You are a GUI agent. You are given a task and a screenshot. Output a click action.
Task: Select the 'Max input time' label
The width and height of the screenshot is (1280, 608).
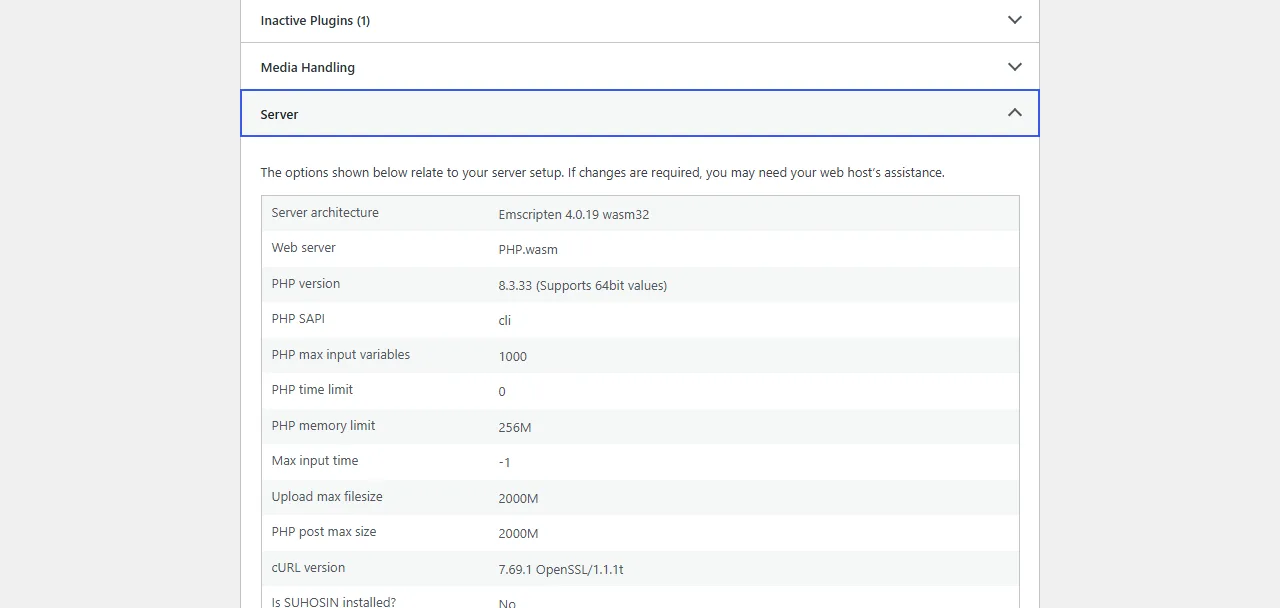(x=314, y=461)
